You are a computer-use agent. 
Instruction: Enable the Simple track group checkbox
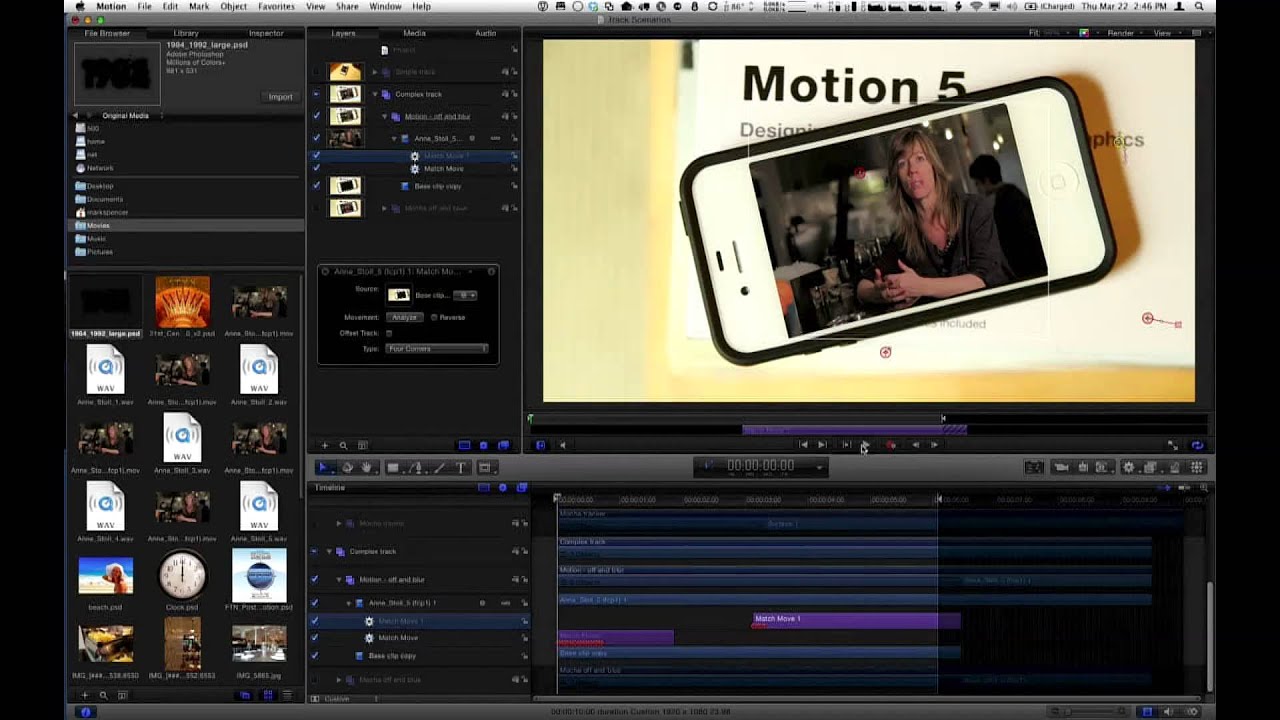tap(316, 72)
